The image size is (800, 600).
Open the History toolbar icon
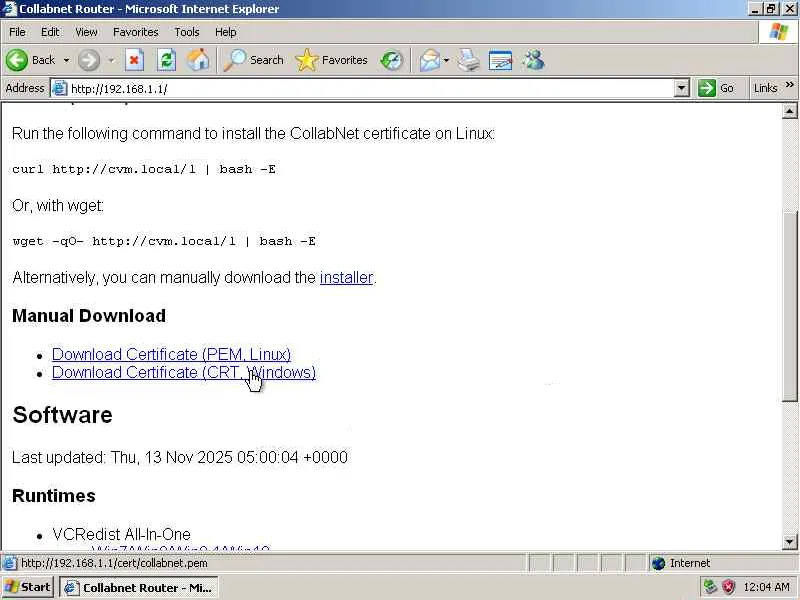coord(392,60)
